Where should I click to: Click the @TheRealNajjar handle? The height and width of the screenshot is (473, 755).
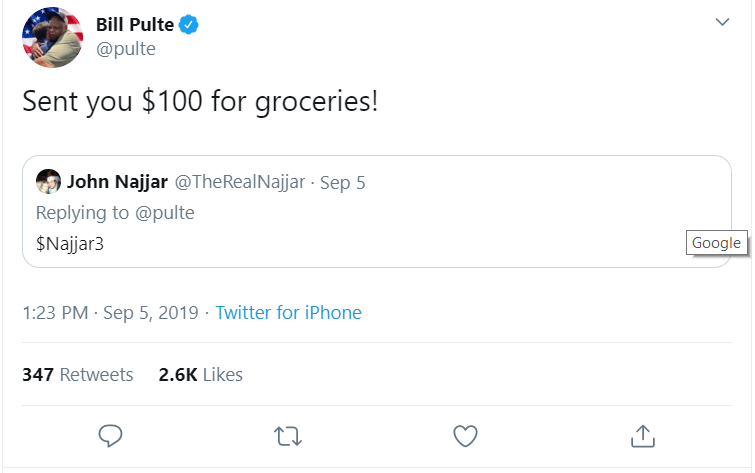point(240,182)
